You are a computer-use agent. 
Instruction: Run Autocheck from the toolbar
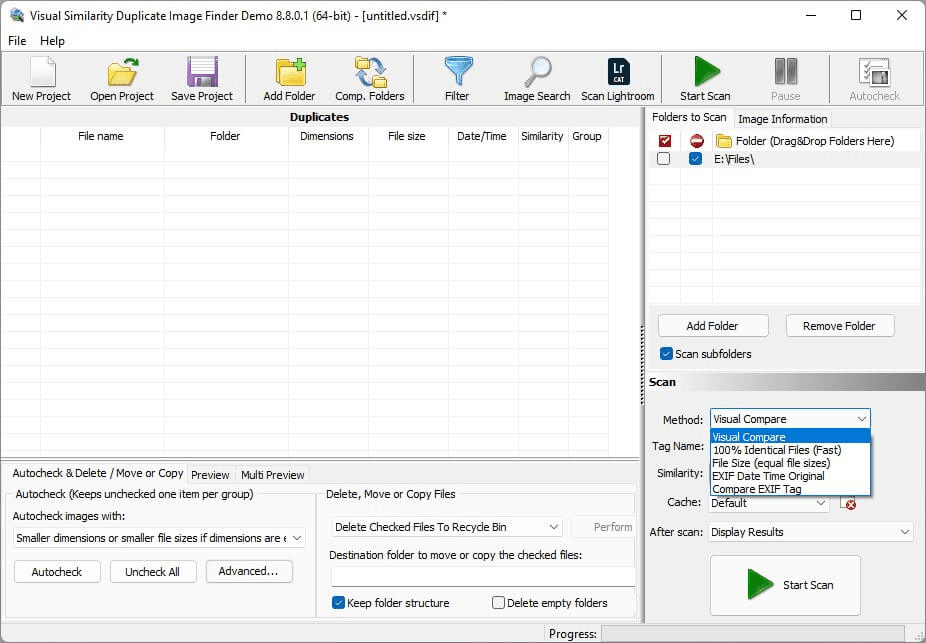[875, 78]
